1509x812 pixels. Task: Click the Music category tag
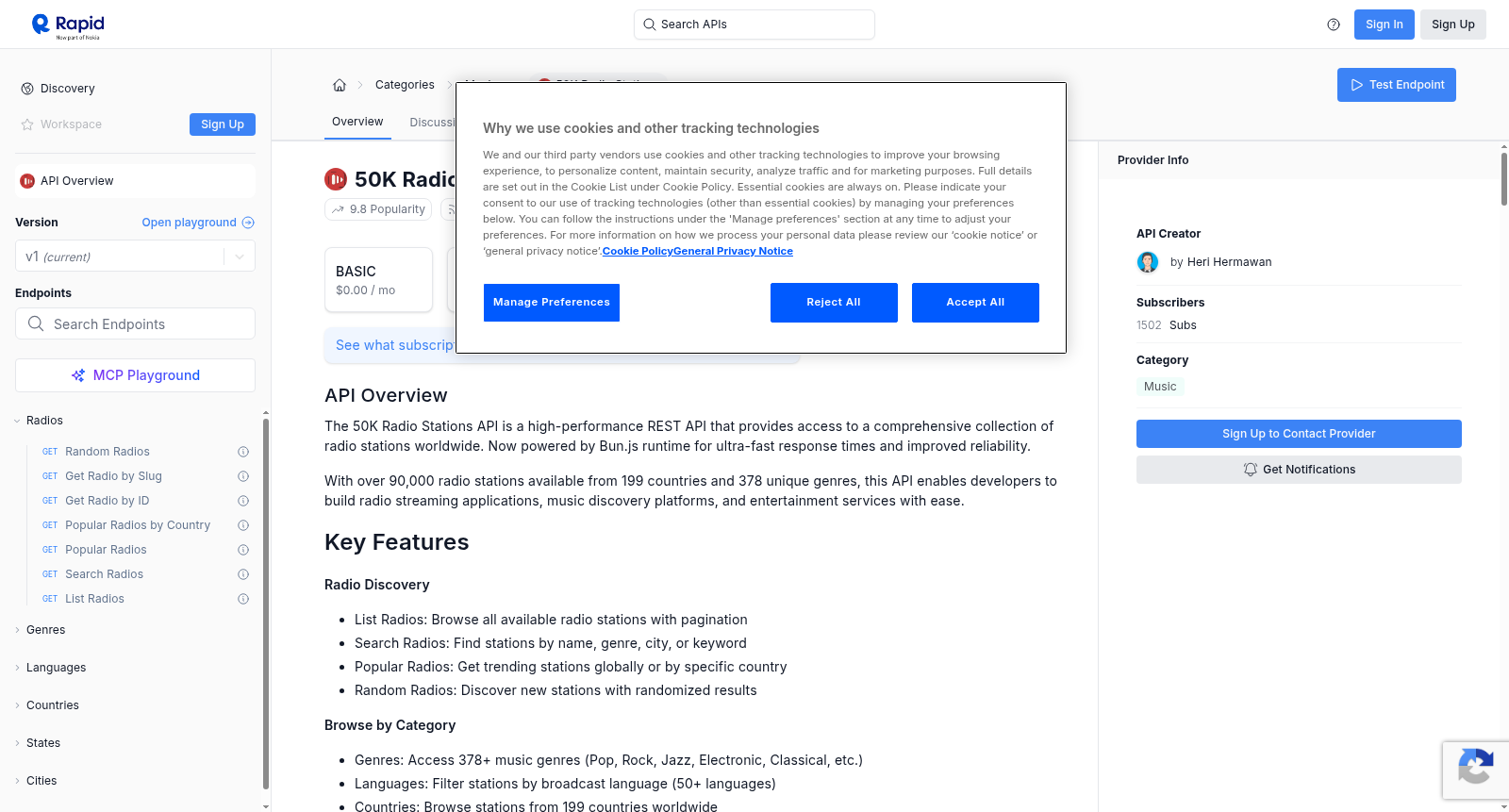(1160, 387)
